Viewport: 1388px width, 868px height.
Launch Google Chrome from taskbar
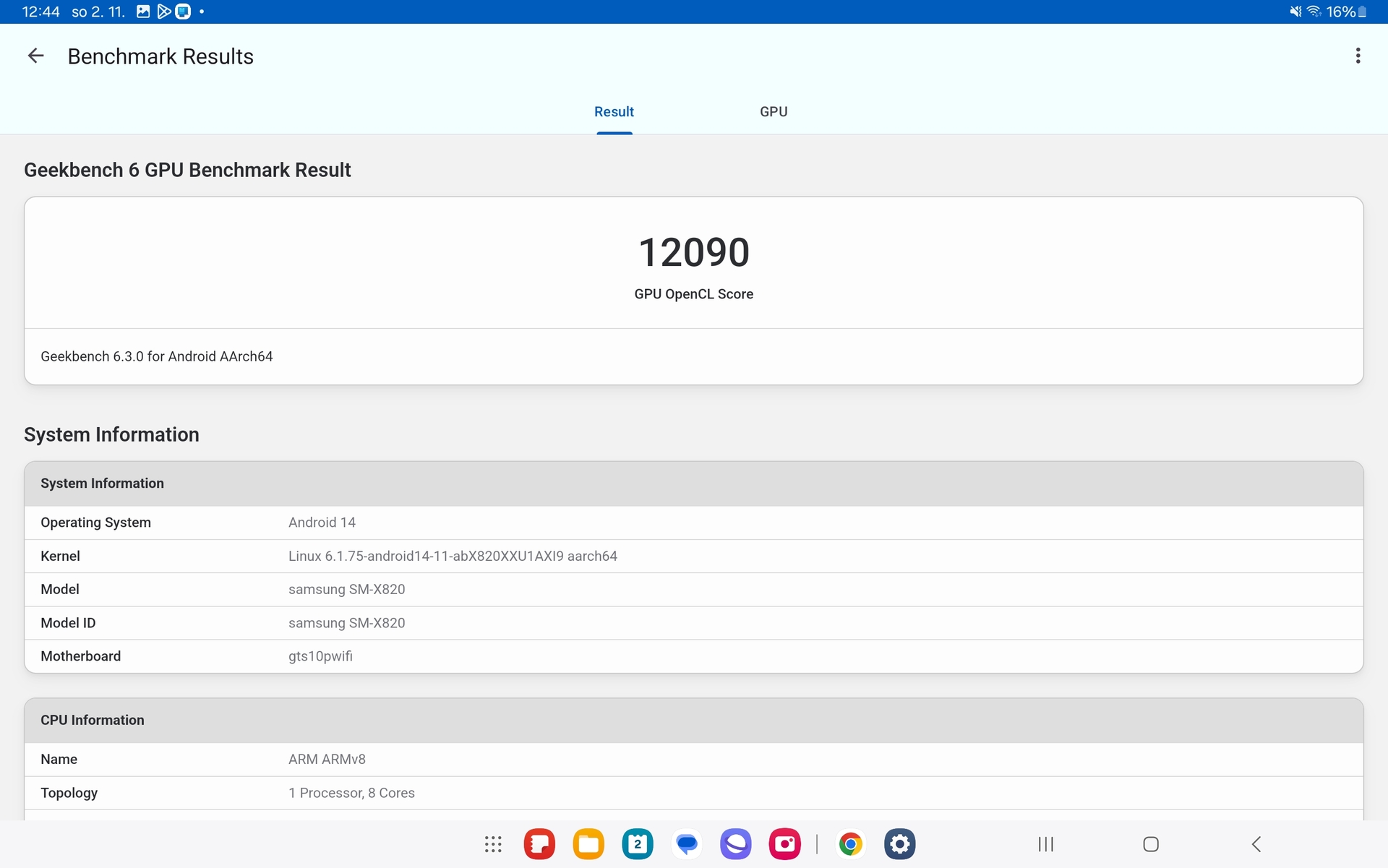851,843
